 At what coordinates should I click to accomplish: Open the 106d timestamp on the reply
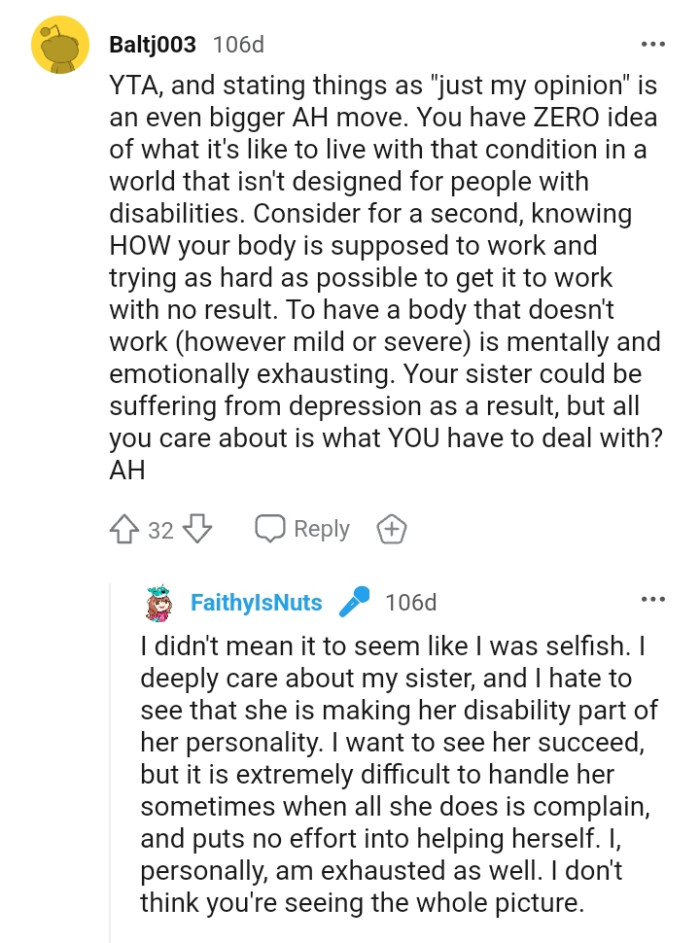tap(409, 601)
